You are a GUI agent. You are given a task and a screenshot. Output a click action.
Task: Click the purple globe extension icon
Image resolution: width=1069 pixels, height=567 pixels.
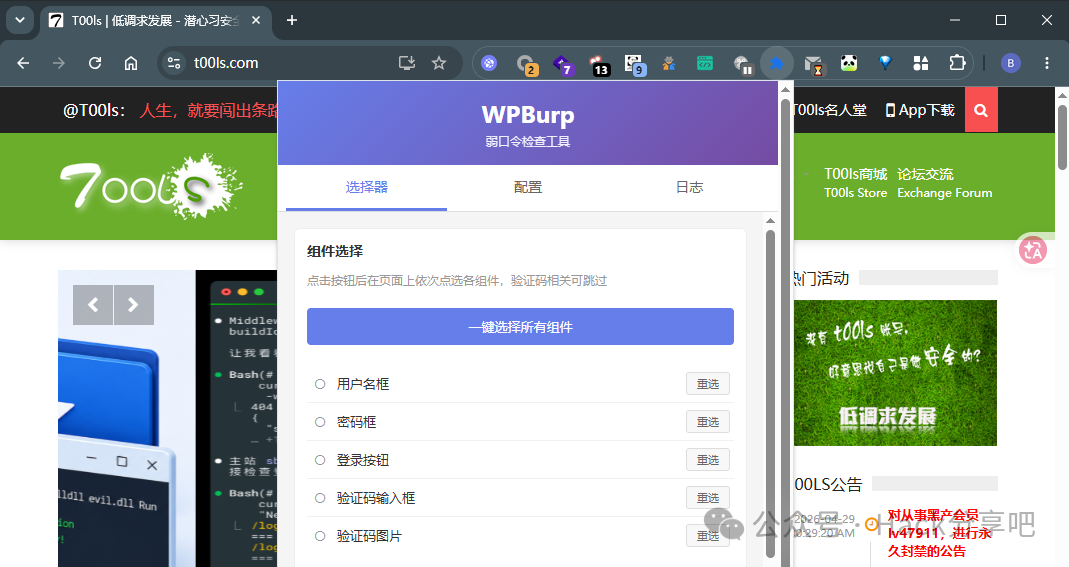coord(489,63)
